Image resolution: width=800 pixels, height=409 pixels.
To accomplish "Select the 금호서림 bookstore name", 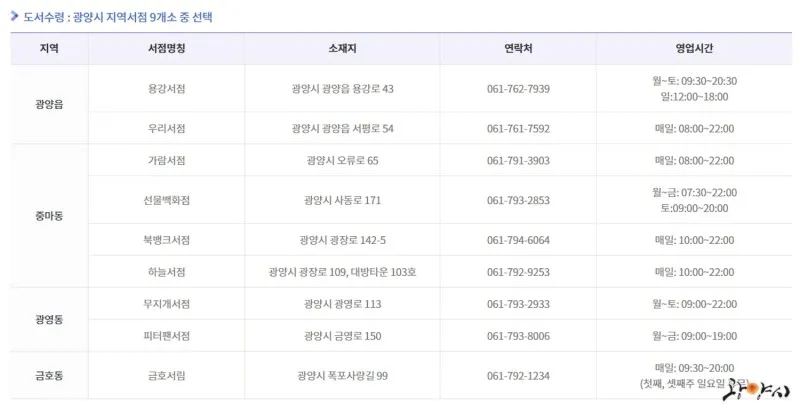I will point(166,376).
